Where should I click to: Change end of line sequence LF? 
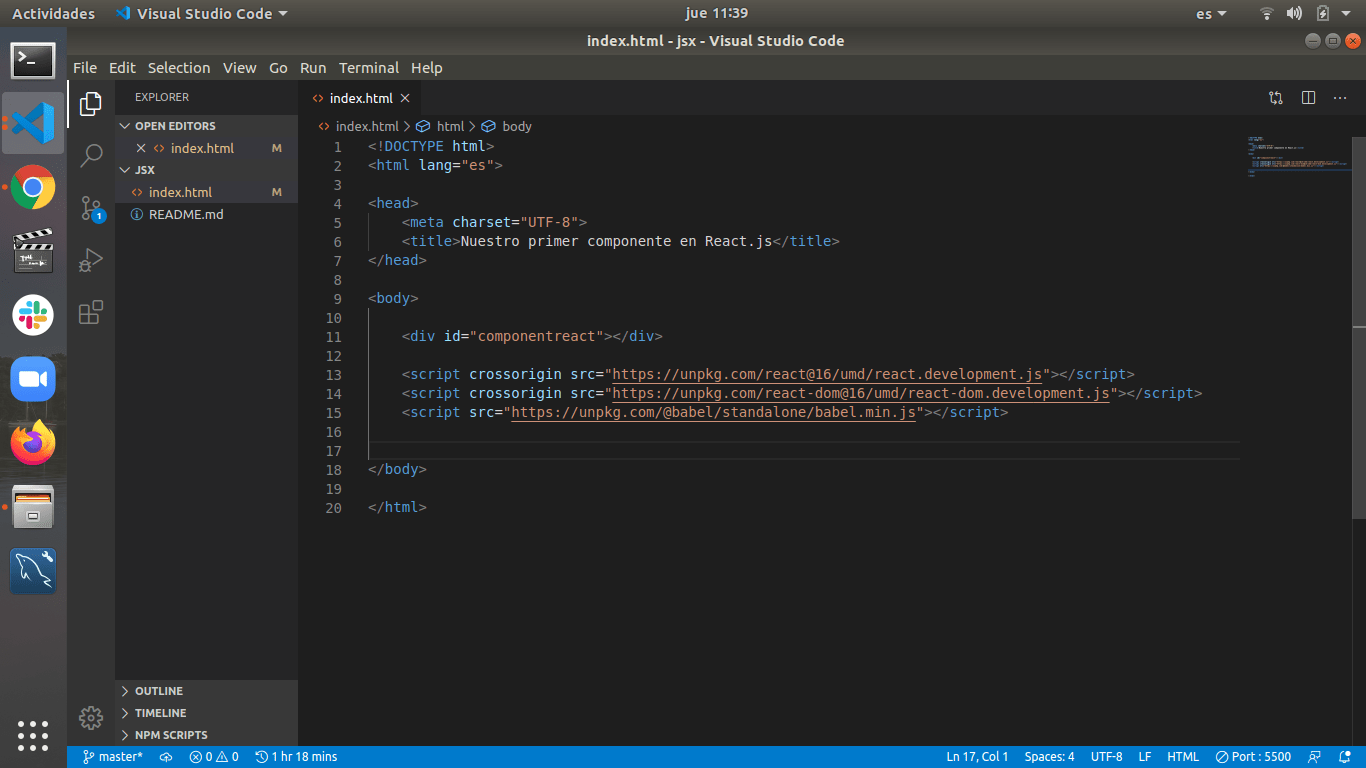(x=1145, y=757)
